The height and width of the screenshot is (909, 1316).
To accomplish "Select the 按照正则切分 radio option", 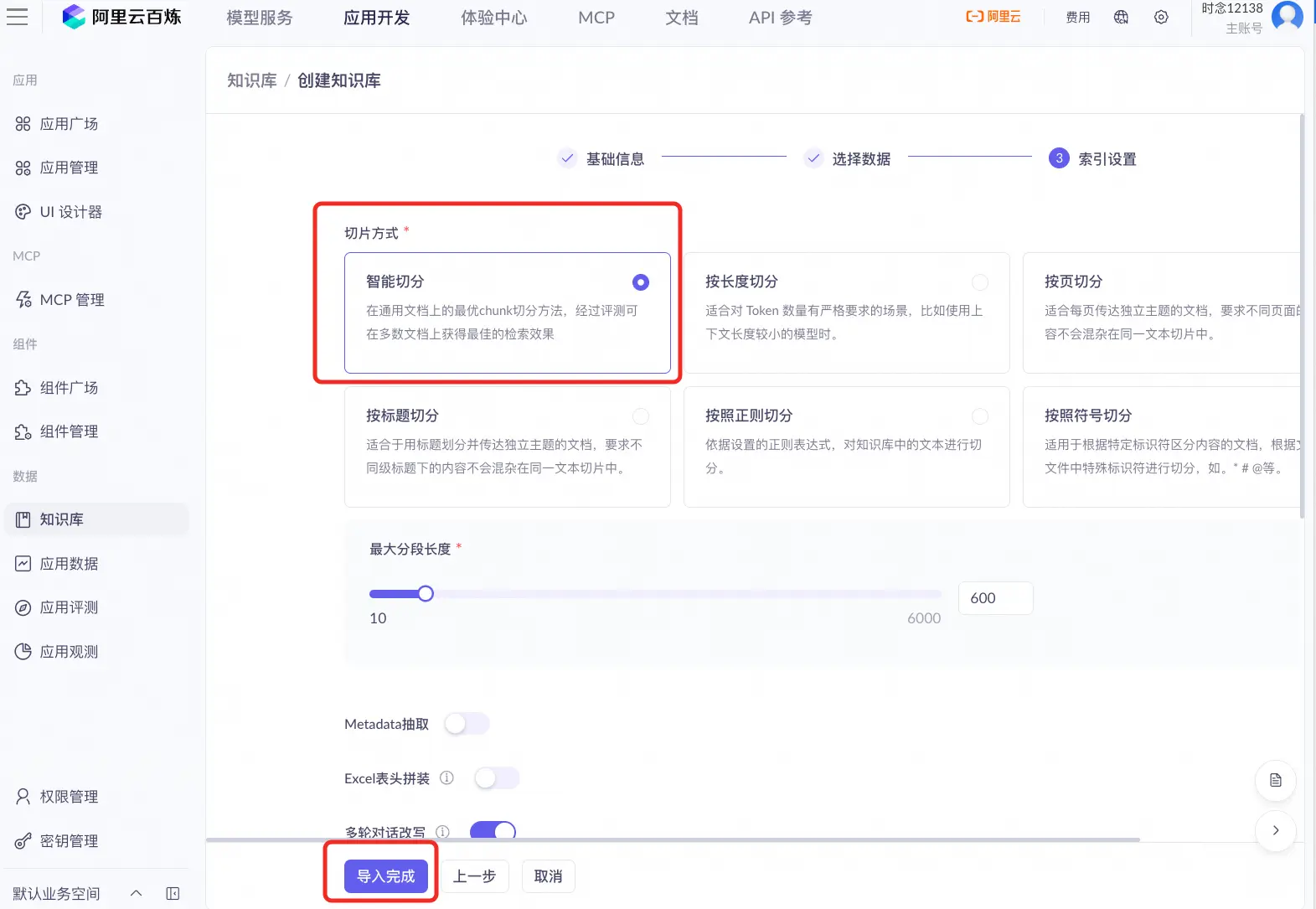I will [980, 416].
